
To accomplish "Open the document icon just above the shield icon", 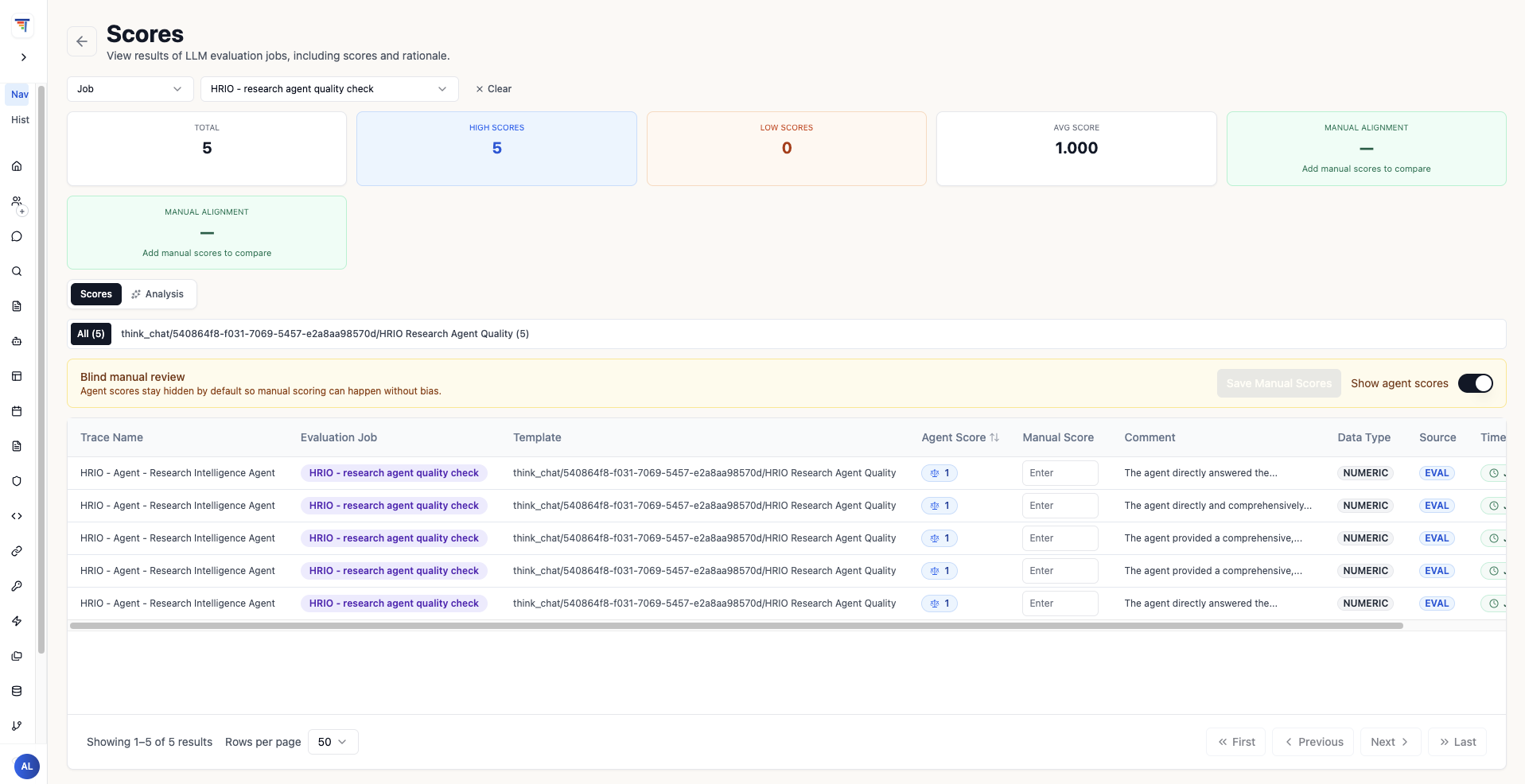I will [17, 446].
